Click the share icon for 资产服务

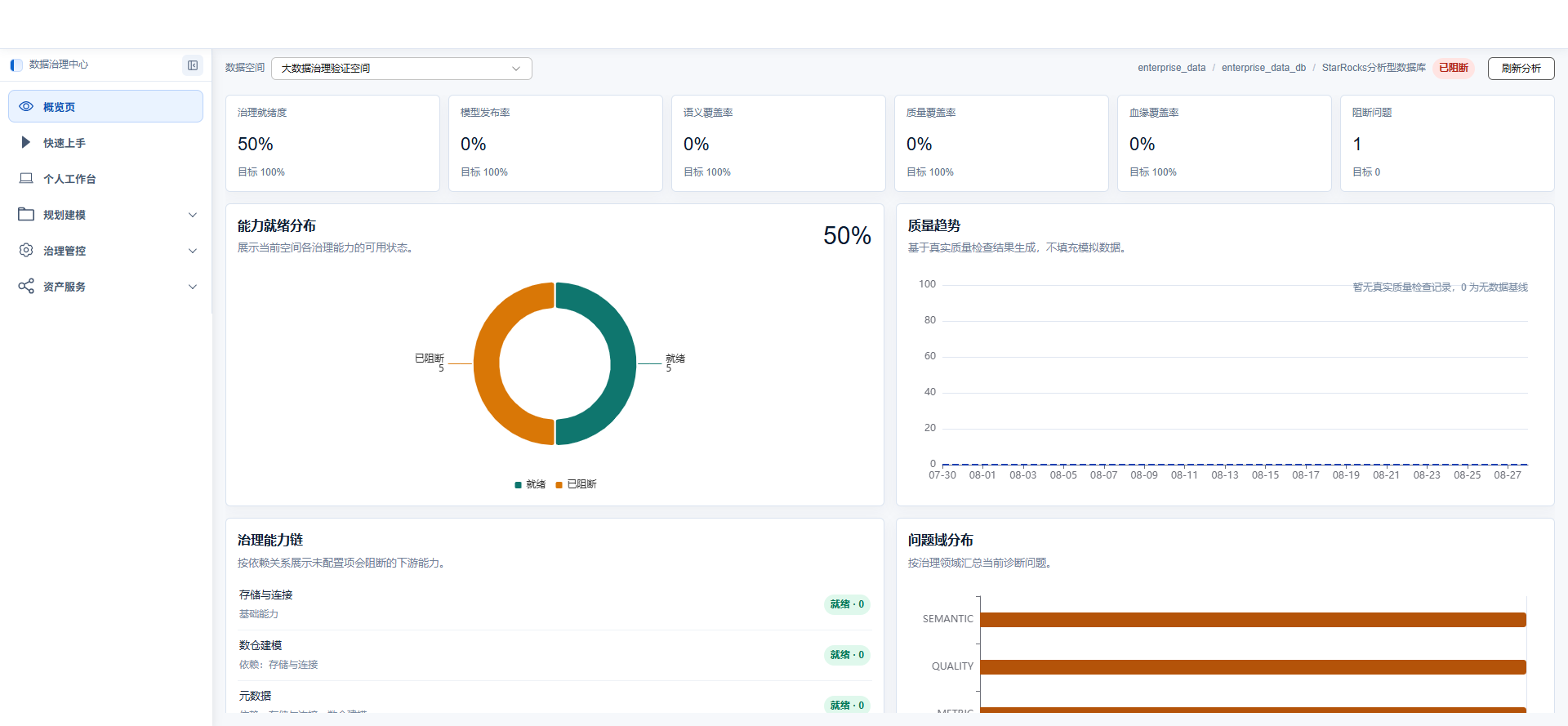click(26, 286)
